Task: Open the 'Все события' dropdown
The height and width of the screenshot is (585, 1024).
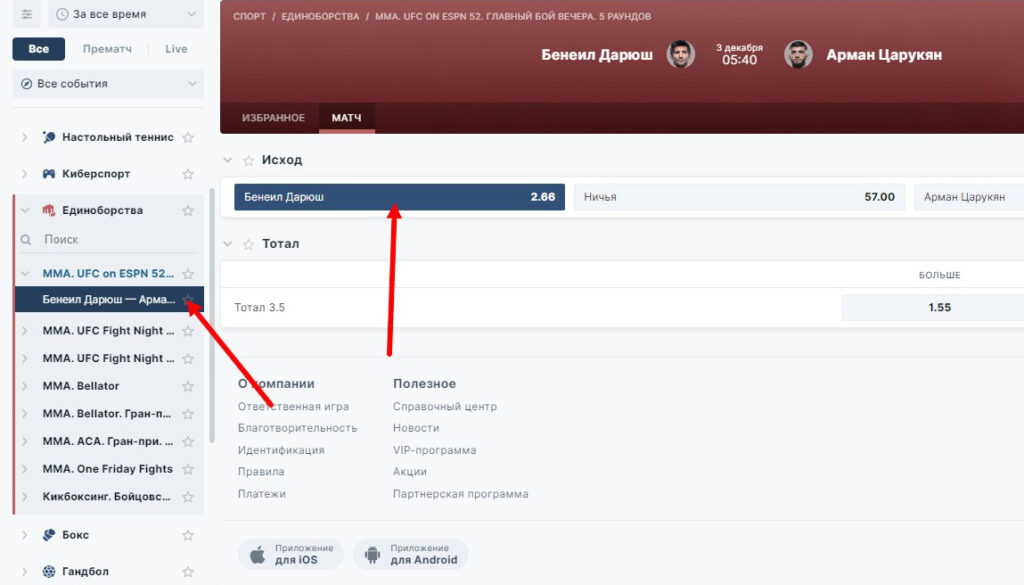Action: click(x=108, y=84)
